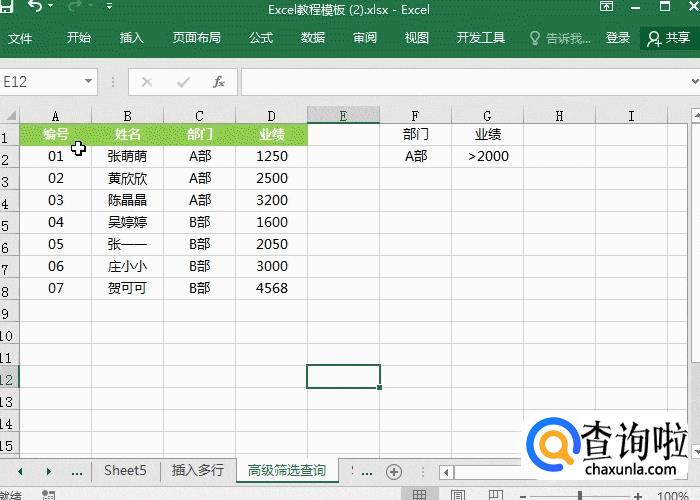Viewport: 700px width, 500px height.
Task: Click the Insert Function fx icon
Action: pos(219,82)
